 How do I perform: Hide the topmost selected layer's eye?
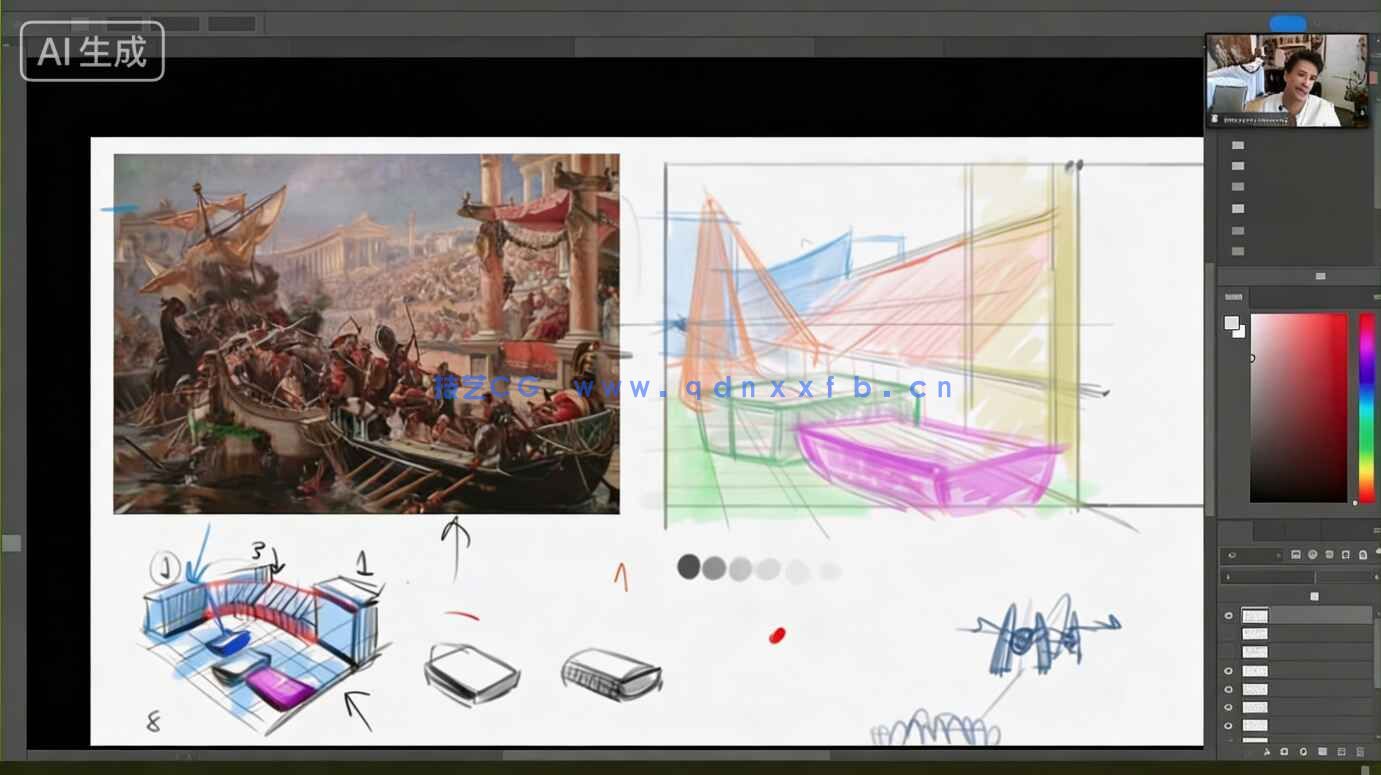point(1229,616)
